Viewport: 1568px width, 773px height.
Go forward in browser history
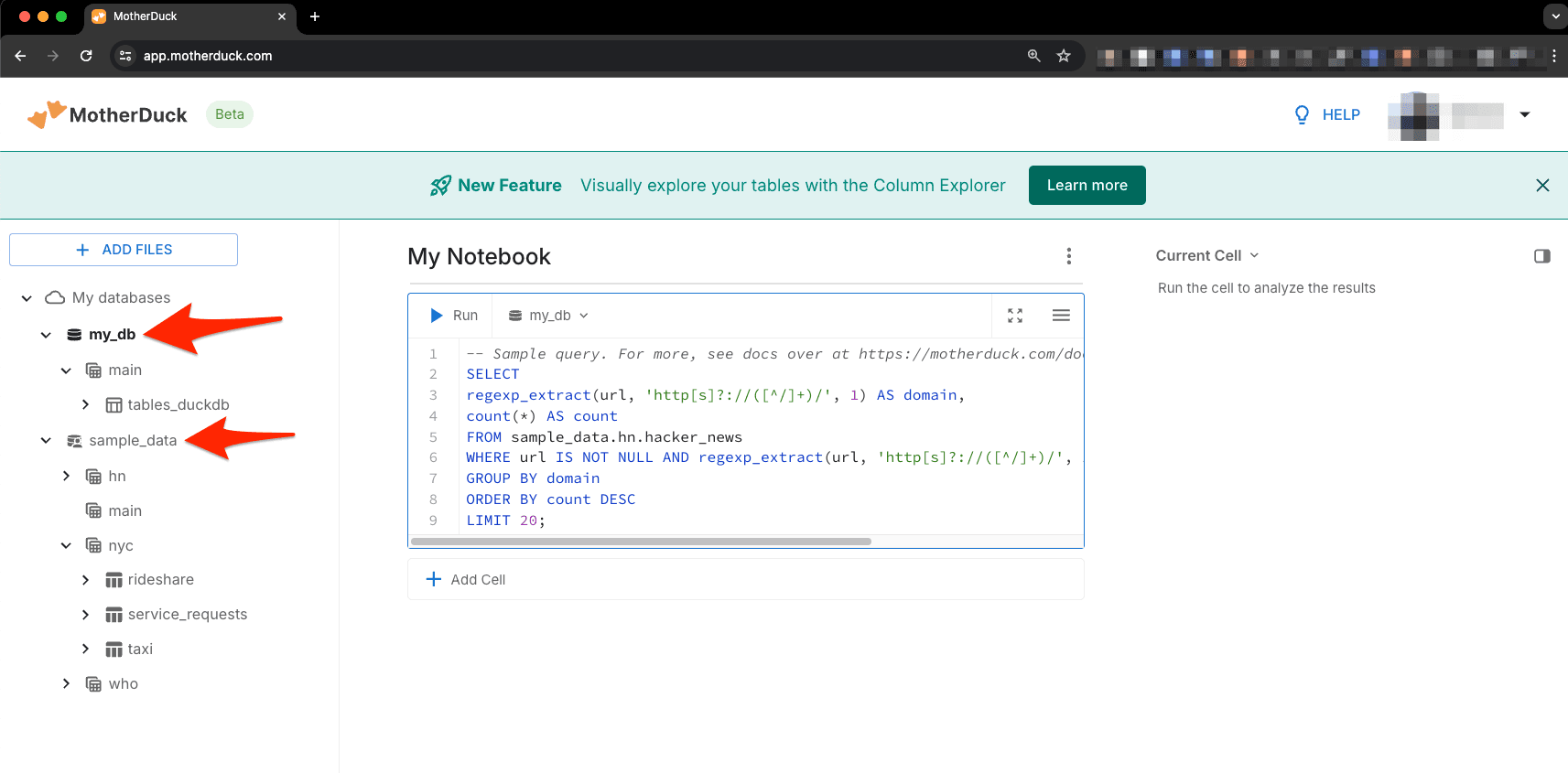pos(53,56)
